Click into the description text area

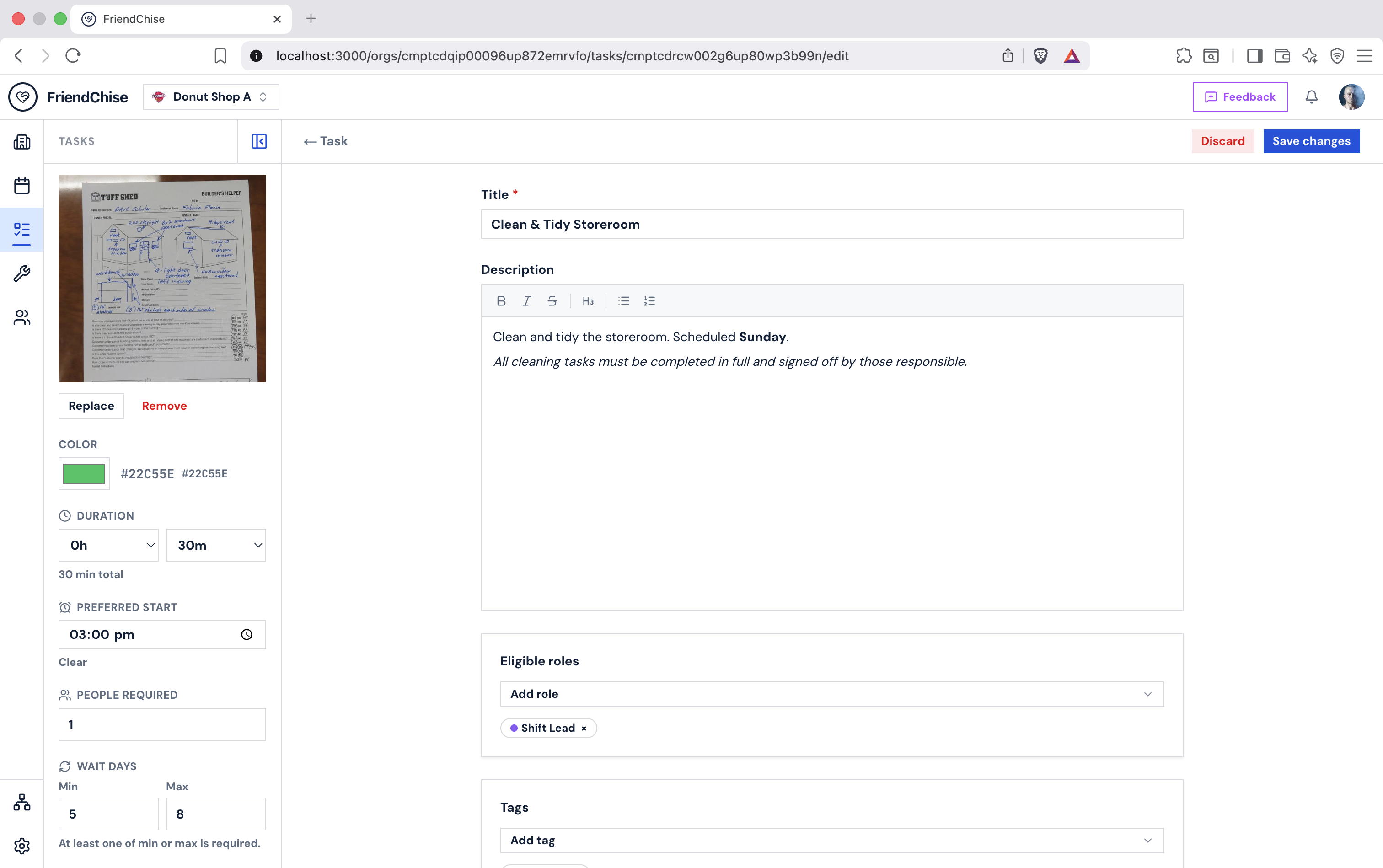click(x=832, y=463)
